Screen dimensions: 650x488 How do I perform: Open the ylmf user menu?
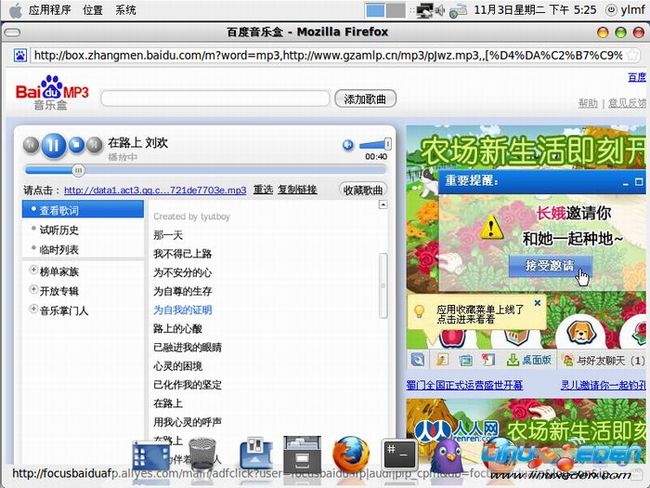pos(626,10)
